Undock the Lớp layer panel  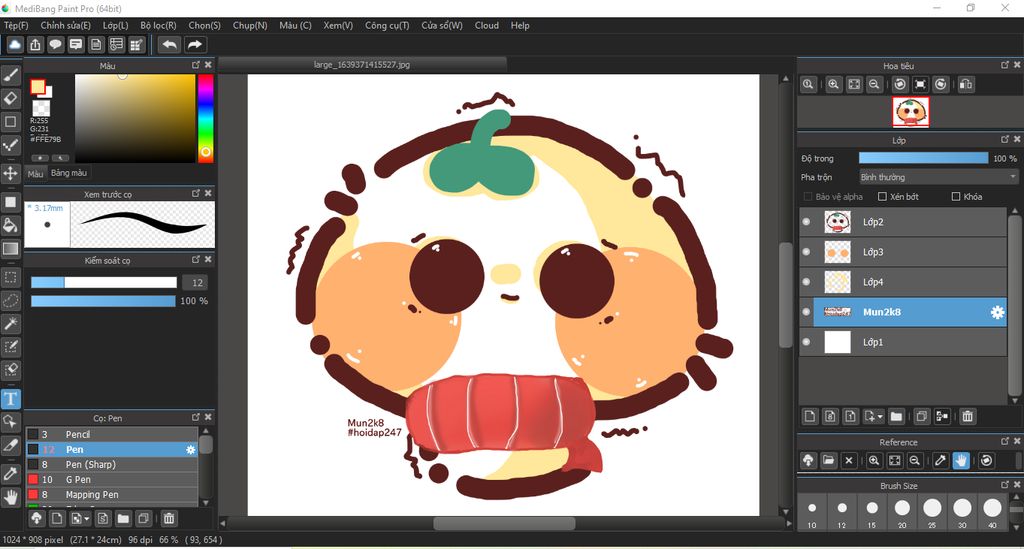tap(1005, 139)
